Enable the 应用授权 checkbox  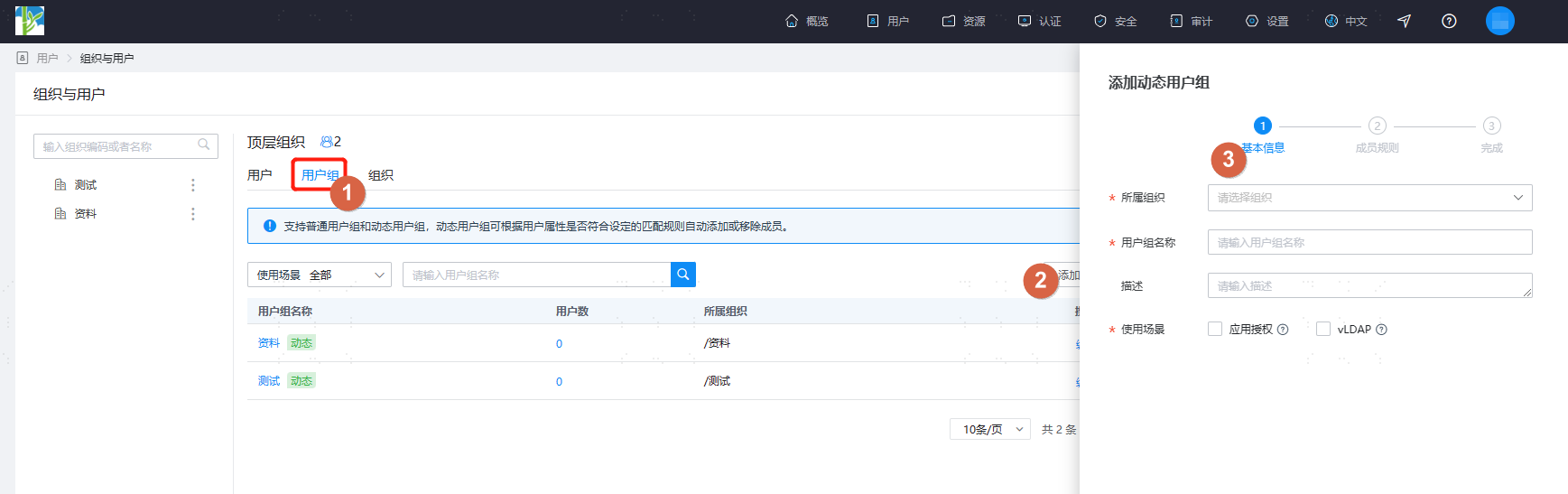pos(1215,329)
